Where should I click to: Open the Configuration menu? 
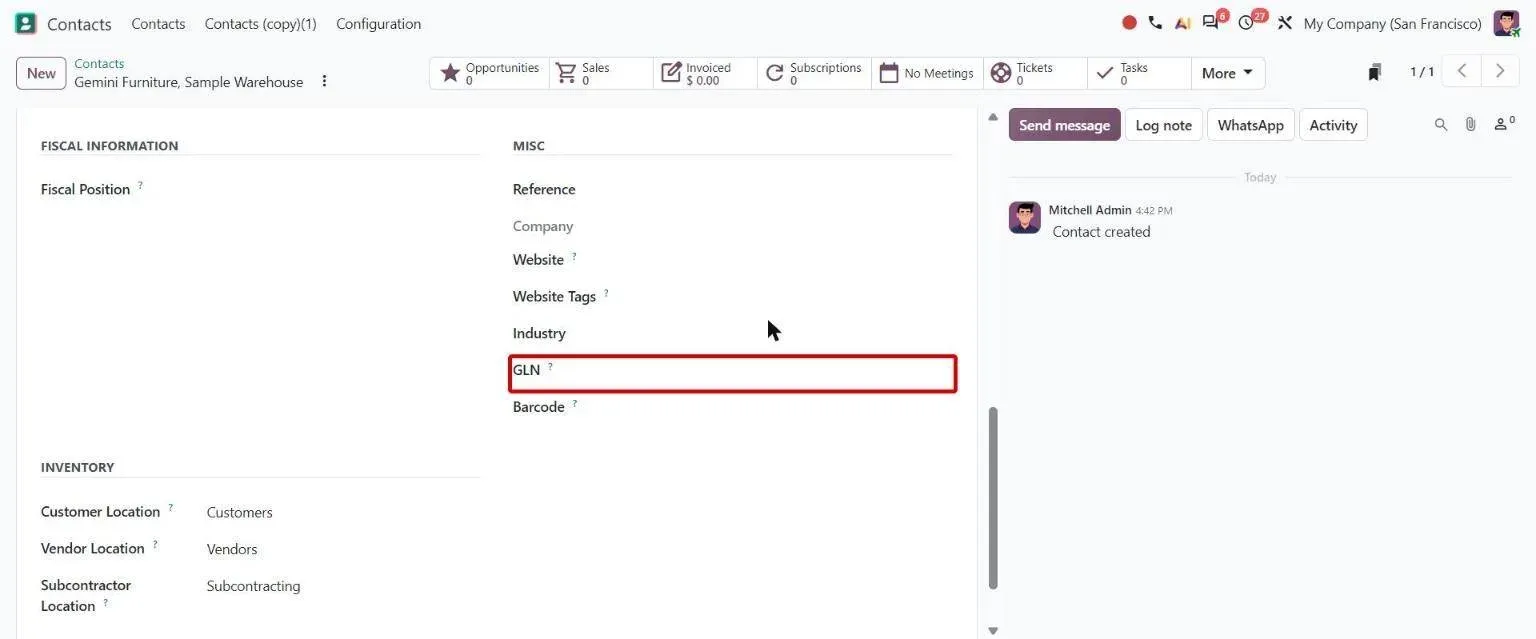(378, 23)
